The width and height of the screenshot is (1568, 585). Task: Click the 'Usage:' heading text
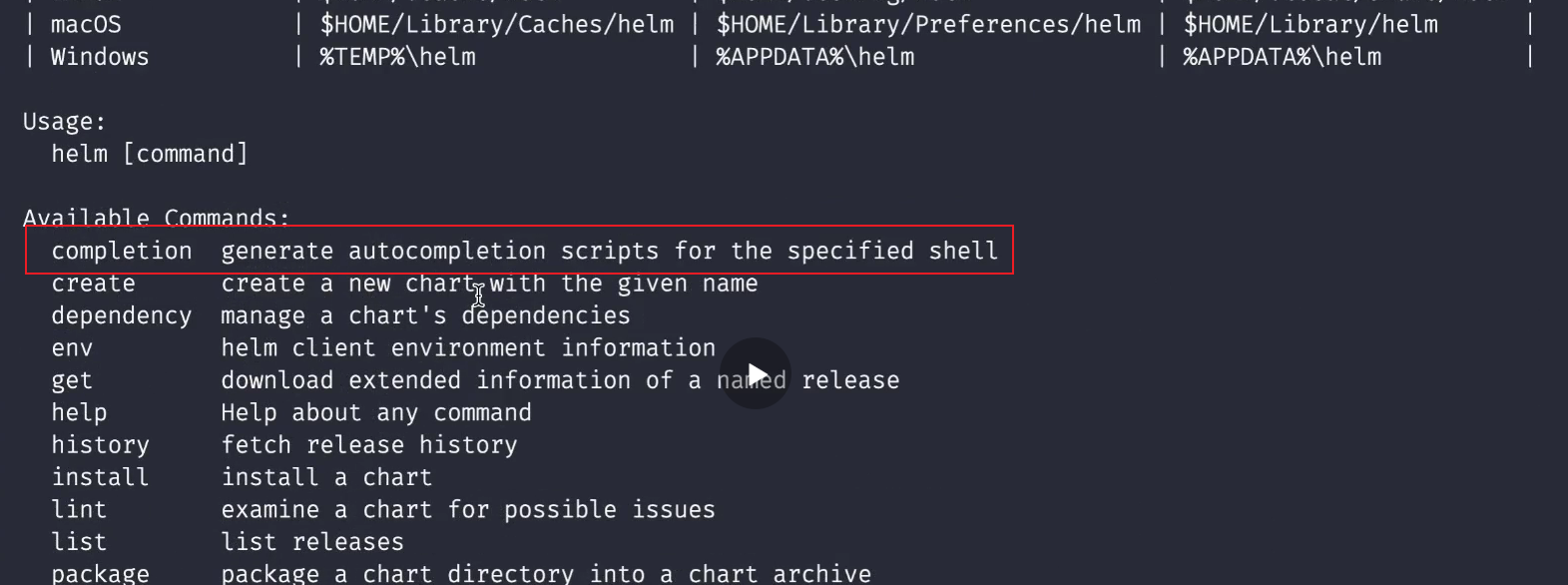click(64, 122)
